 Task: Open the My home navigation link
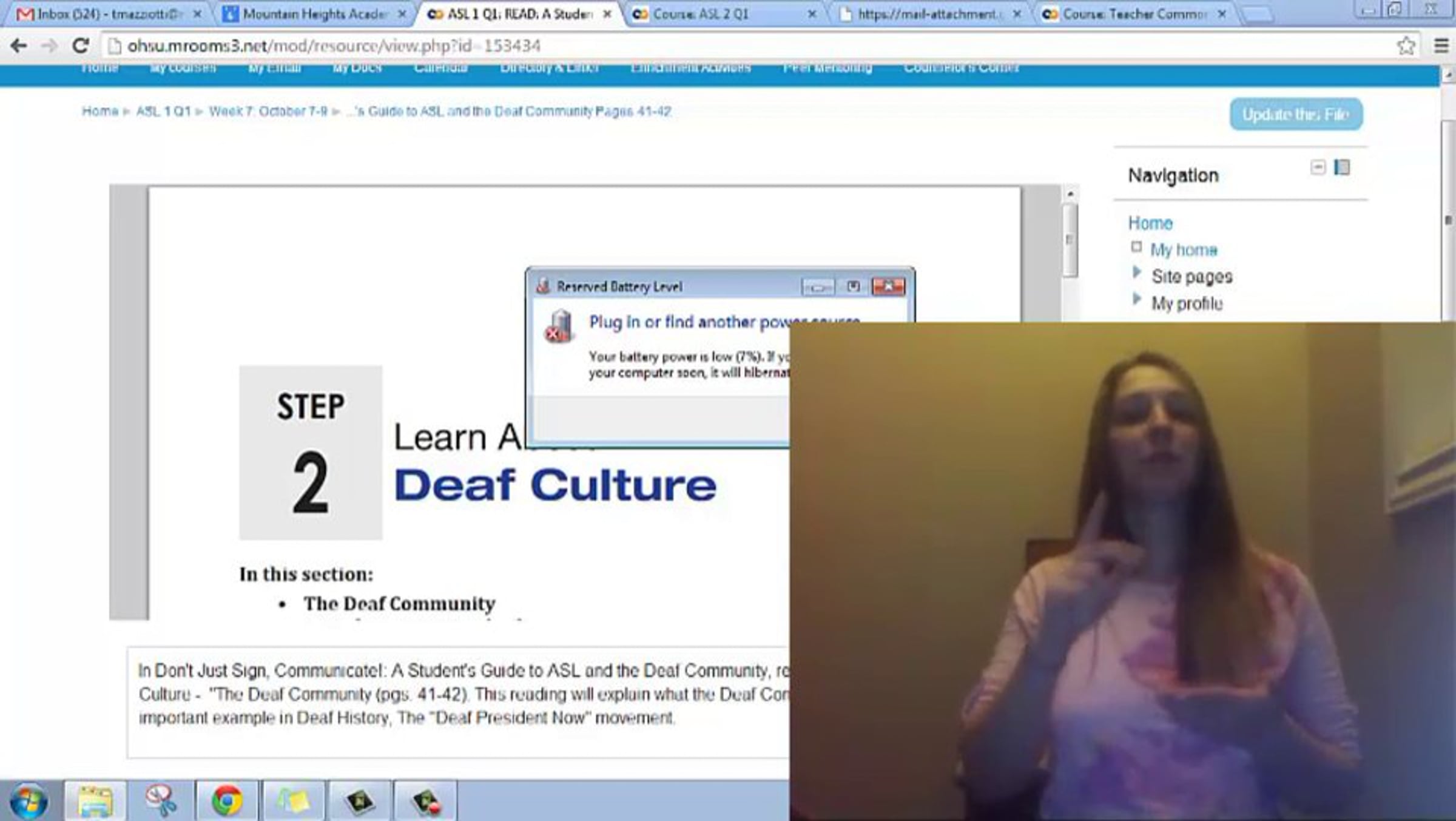tap(1183, 250)
